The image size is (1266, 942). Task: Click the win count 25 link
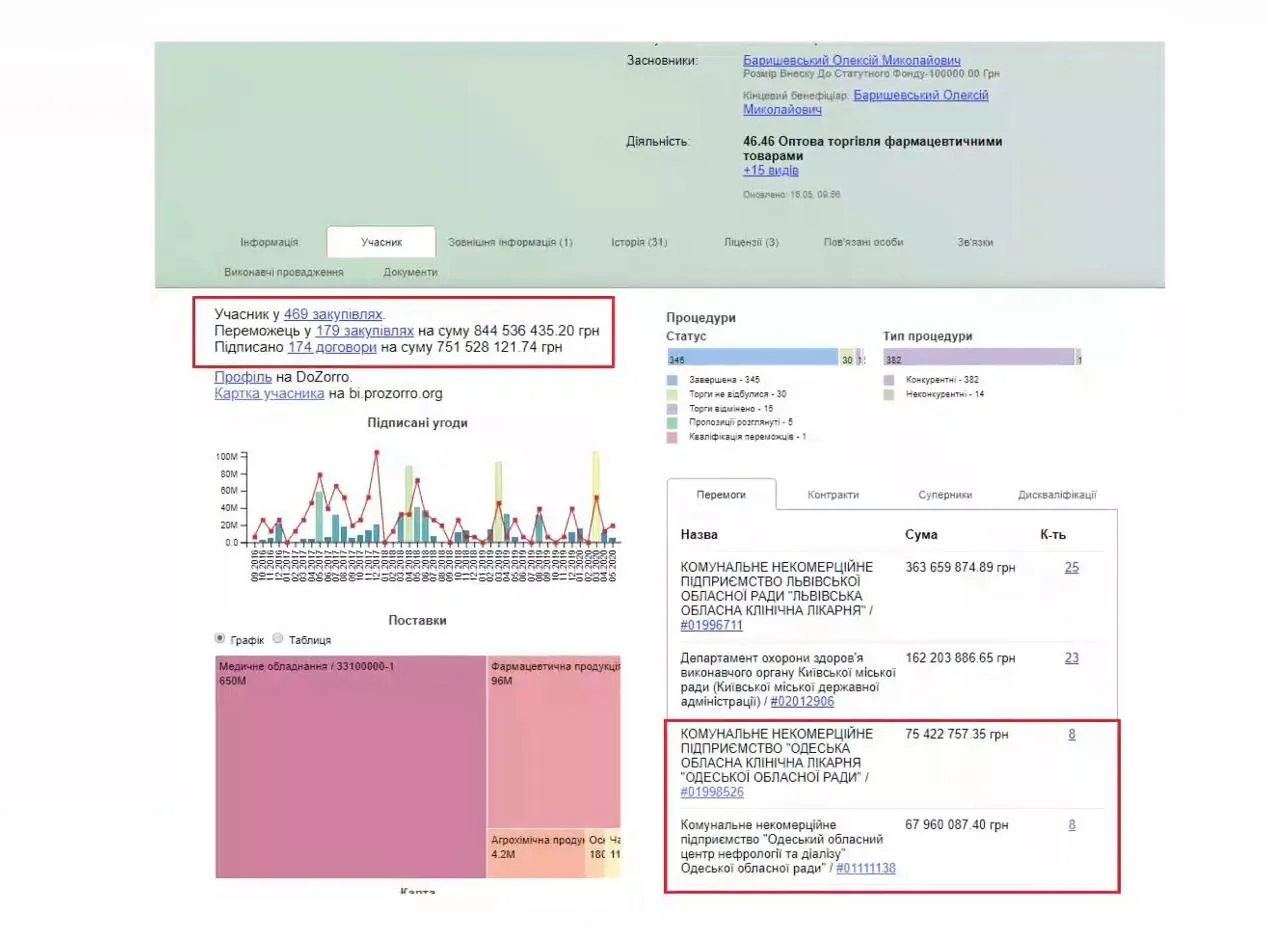tap(1071, 568)
